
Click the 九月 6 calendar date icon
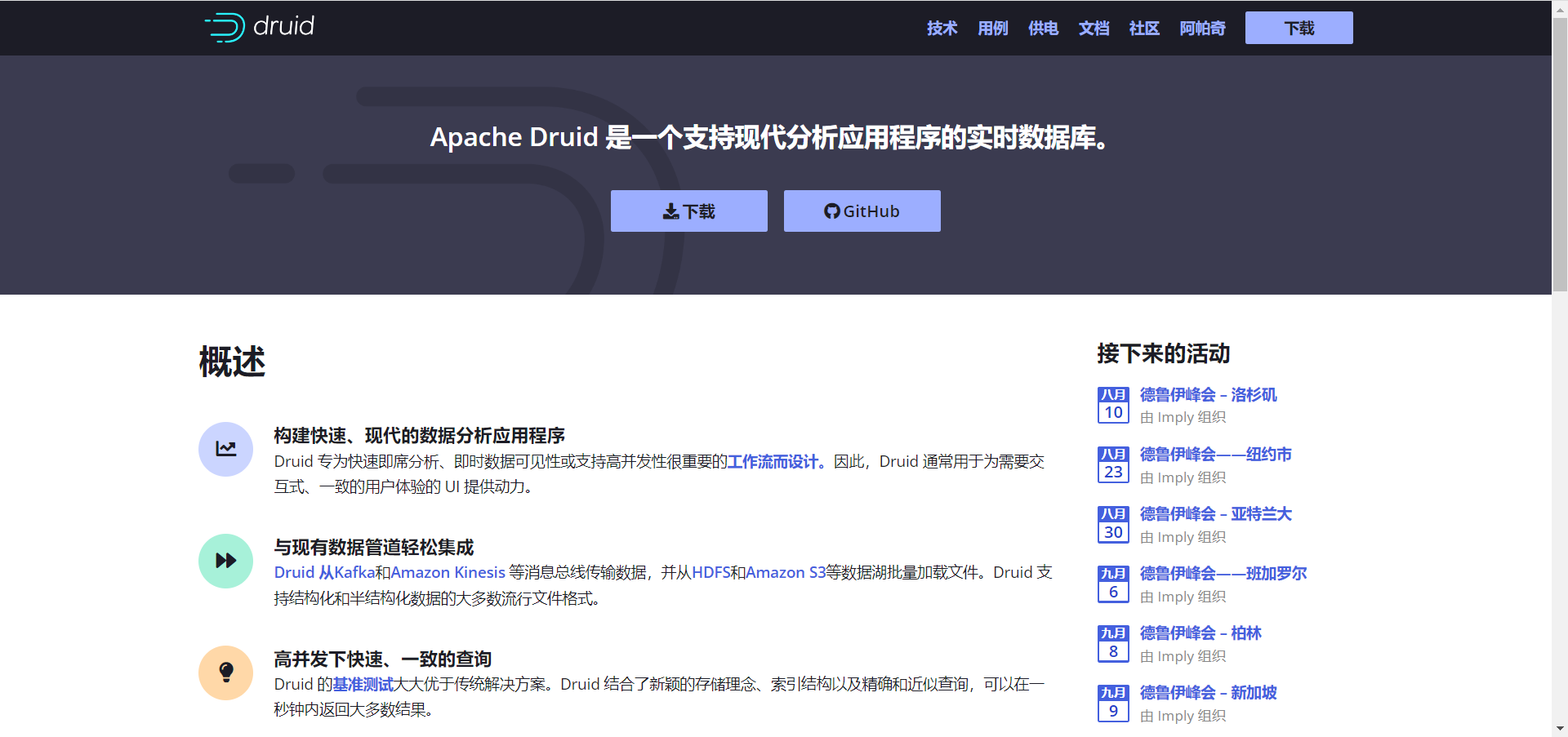[1113, 584]
